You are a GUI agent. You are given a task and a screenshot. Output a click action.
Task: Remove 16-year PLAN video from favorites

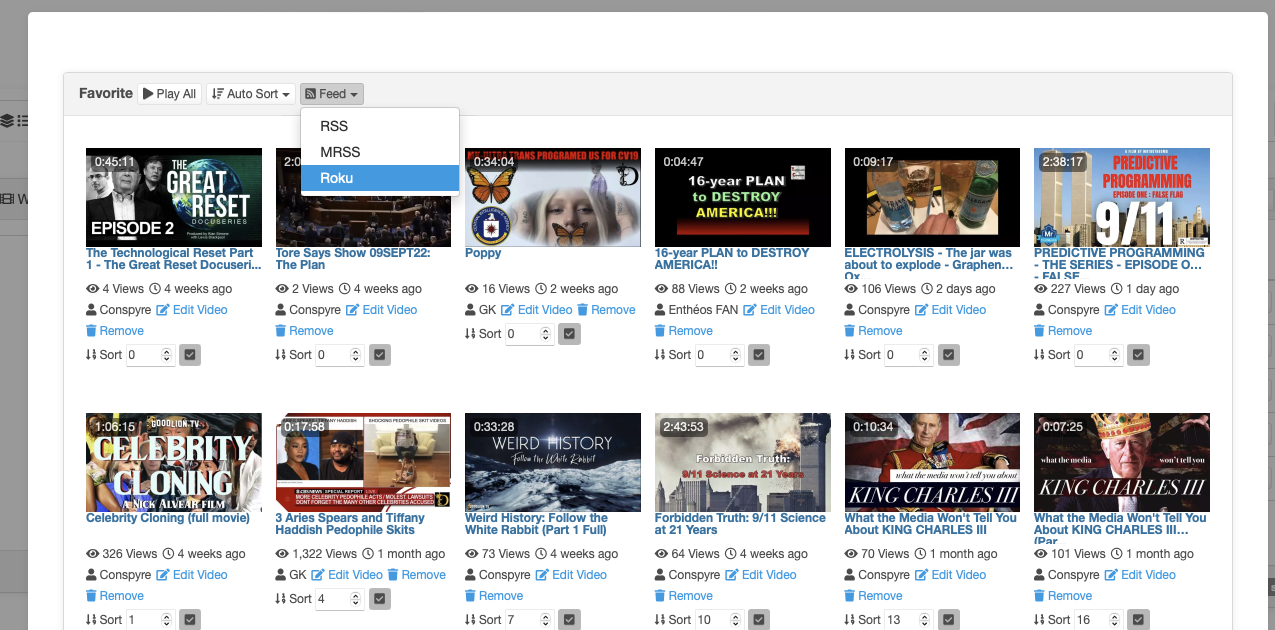(x=684, y=331)
